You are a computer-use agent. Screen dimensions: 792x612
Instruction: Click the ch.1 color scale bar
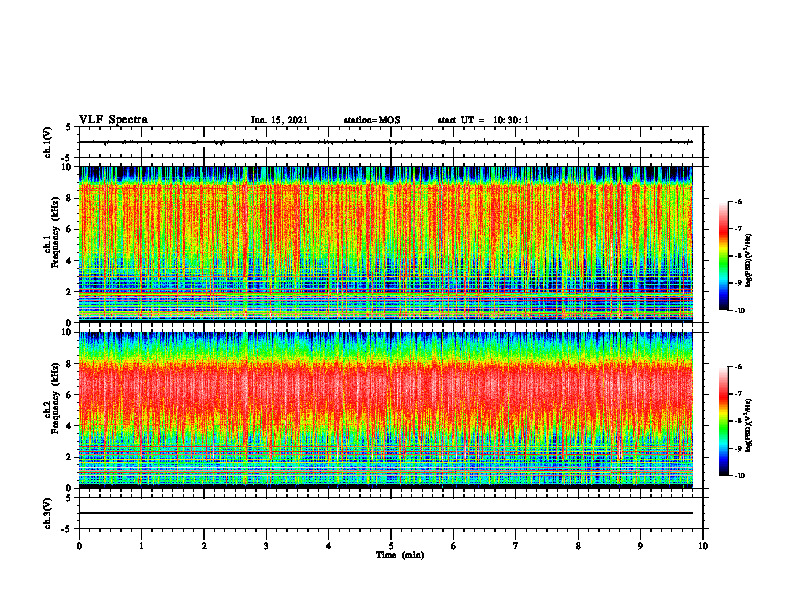pos(724,256)
